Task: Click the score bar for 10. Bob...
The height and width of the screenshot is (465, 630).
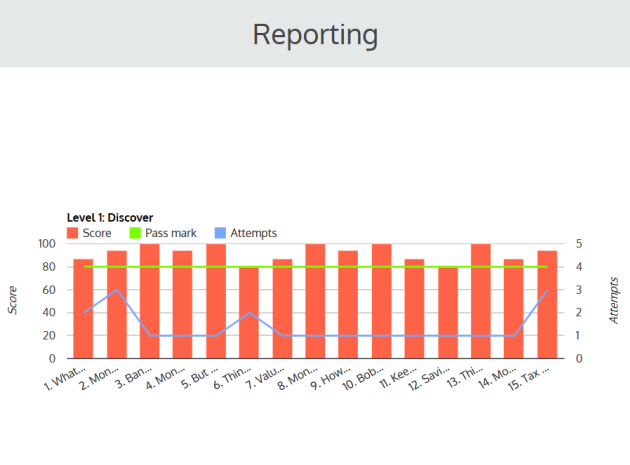Action: tap(382, 301)
